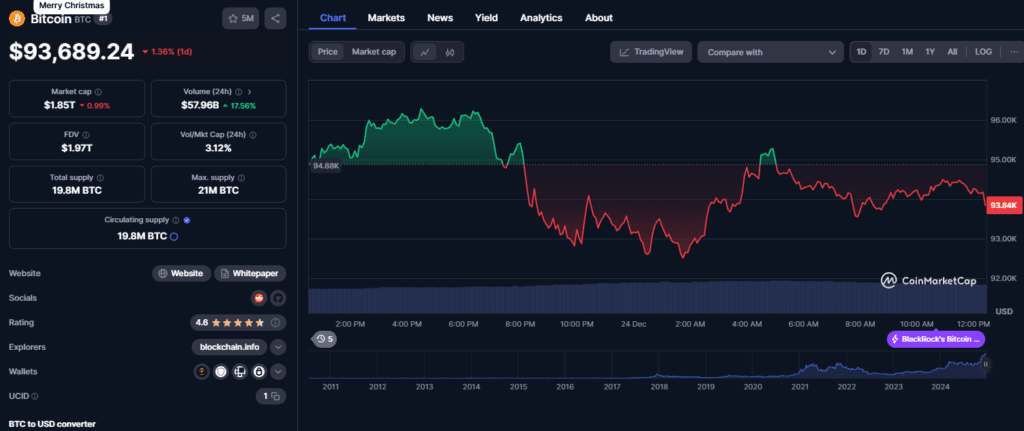Set chart range to 1D
1024x431 pixels.
coord(861,52)
